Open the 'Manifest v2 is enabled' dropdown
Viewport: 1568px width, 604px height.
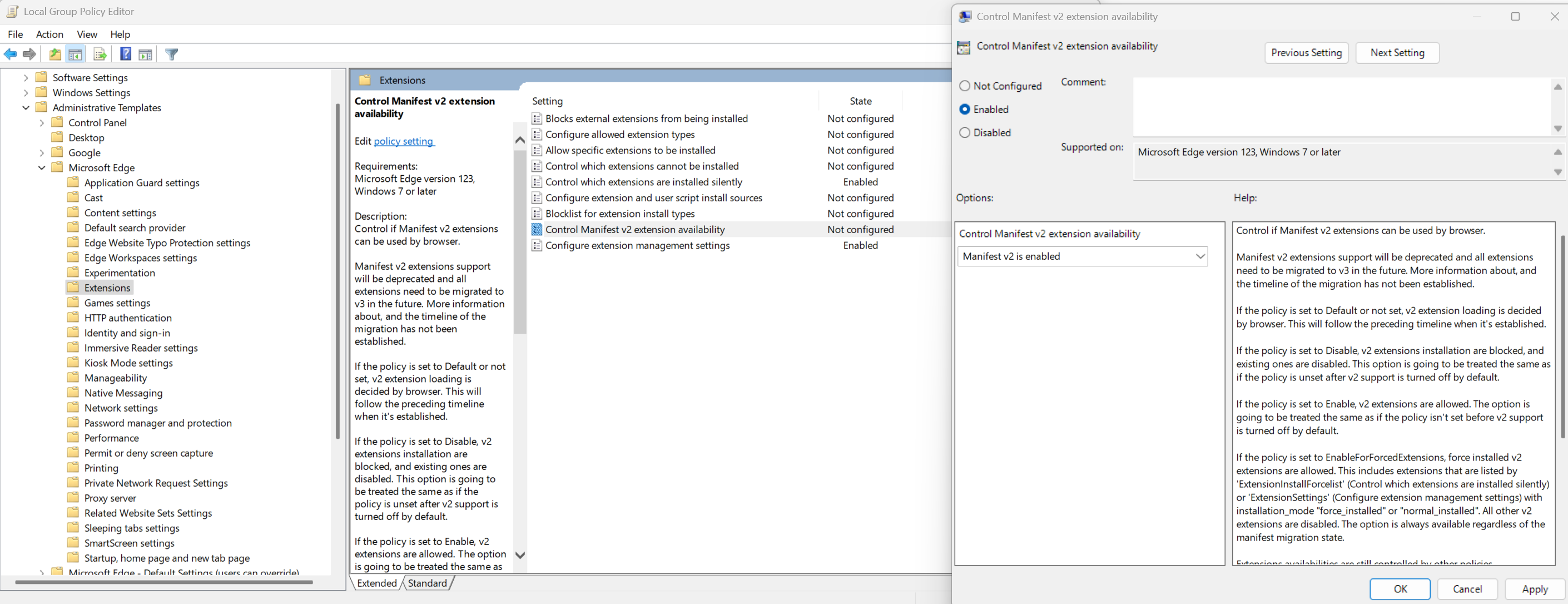point(1082,256)
